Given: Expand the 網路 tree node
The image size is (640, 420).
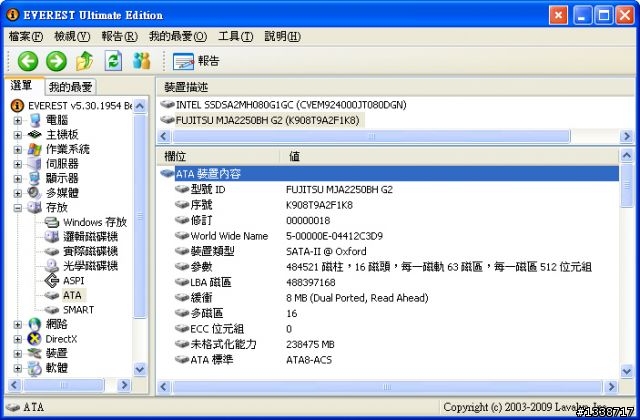Looking at the screenshot, I should [18, 325].
